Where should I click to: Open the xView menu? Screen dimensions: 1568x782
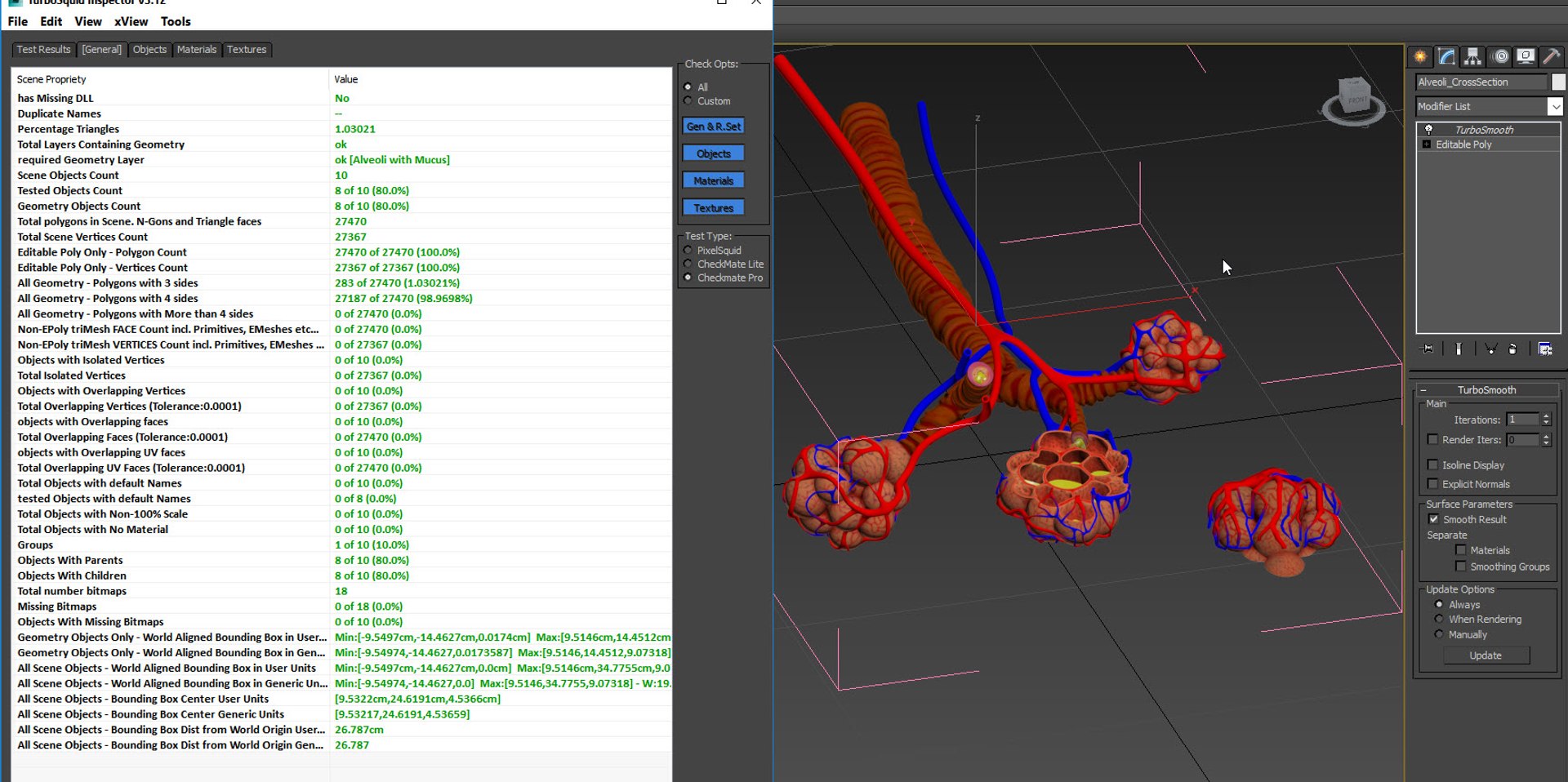coord(131,21)
